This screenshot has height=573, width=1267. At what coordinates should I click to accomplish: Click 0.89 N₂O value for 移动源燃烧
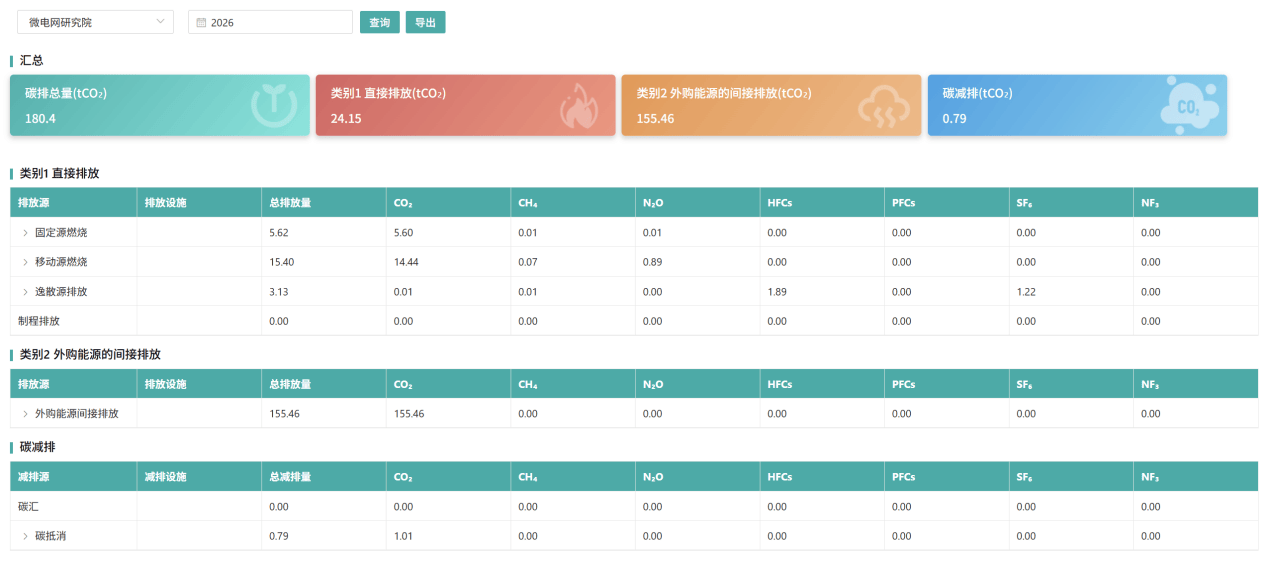tap(652, 262)
